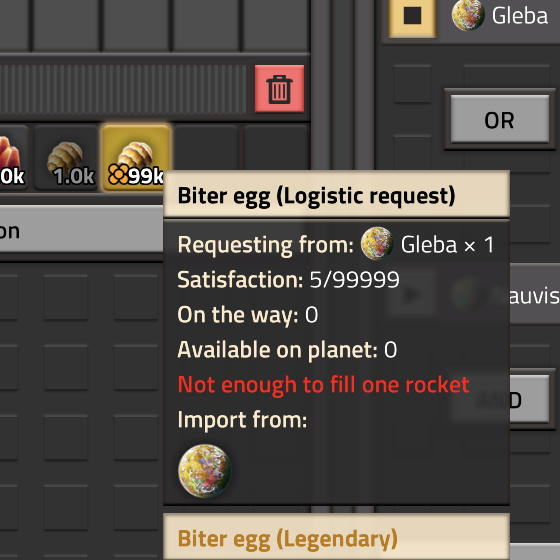Click the 'Biter egg (Legendary)' tooltip header

click(288, 539)
